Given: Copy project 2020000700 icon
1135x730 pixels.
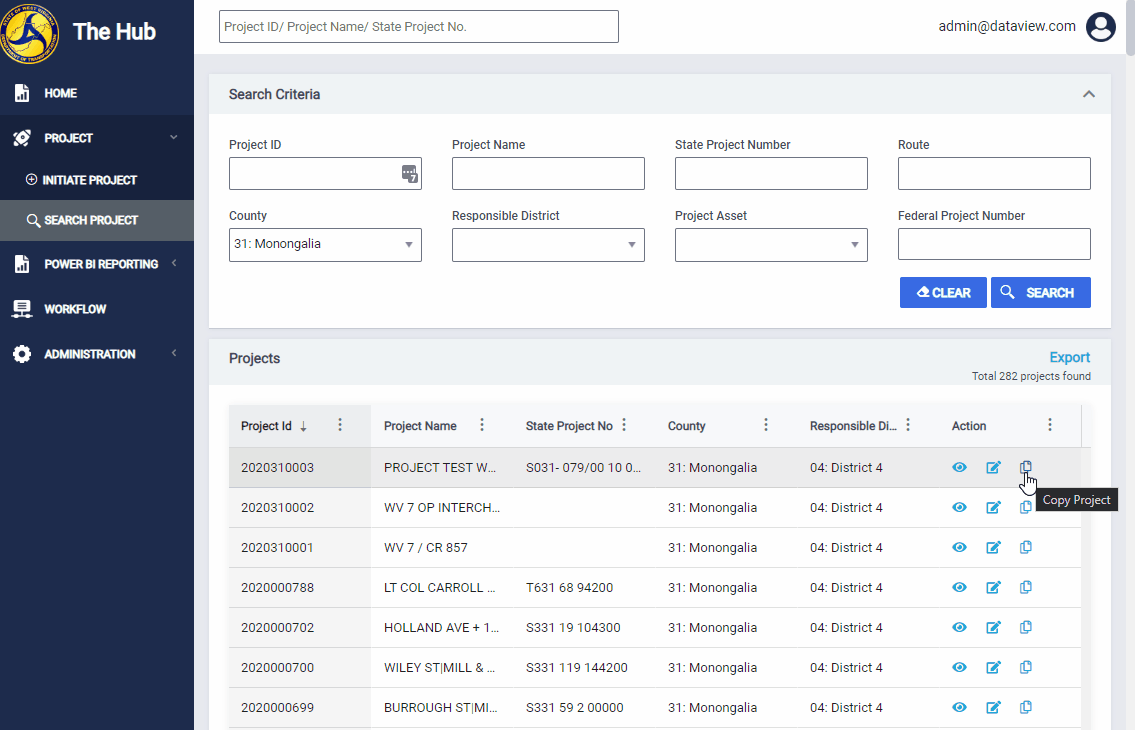Looking at the screenshot, I should (x=1026, y=667).
